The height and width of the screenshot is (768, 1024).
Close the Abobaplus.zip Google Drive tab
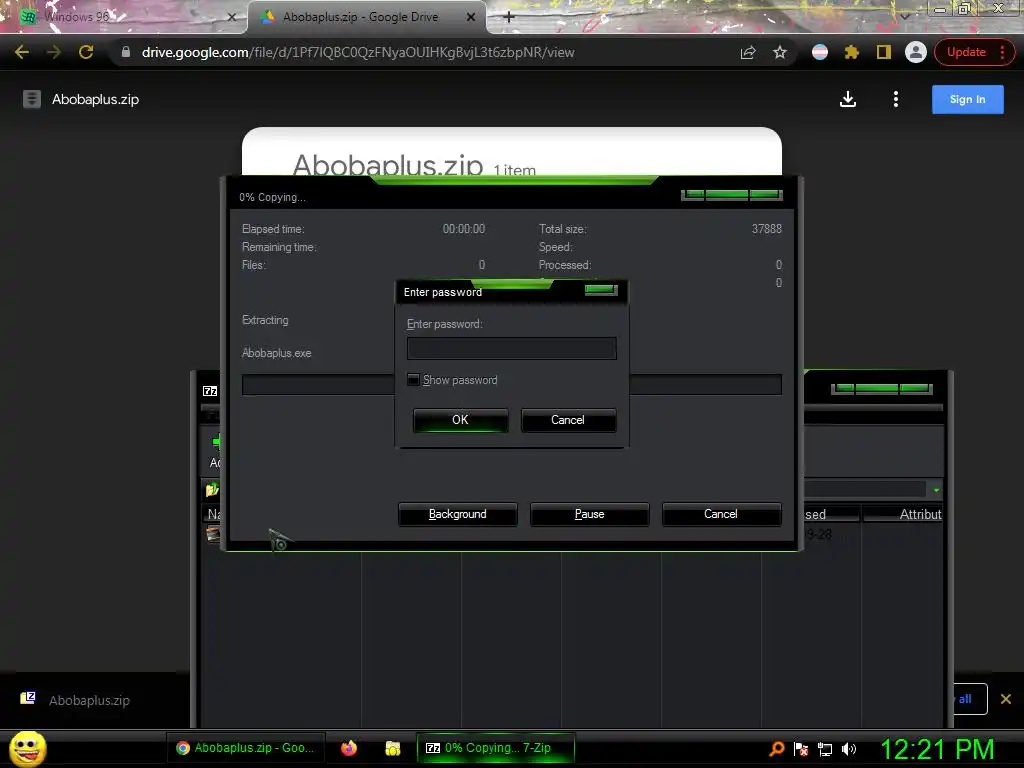(x=471, y=17)
